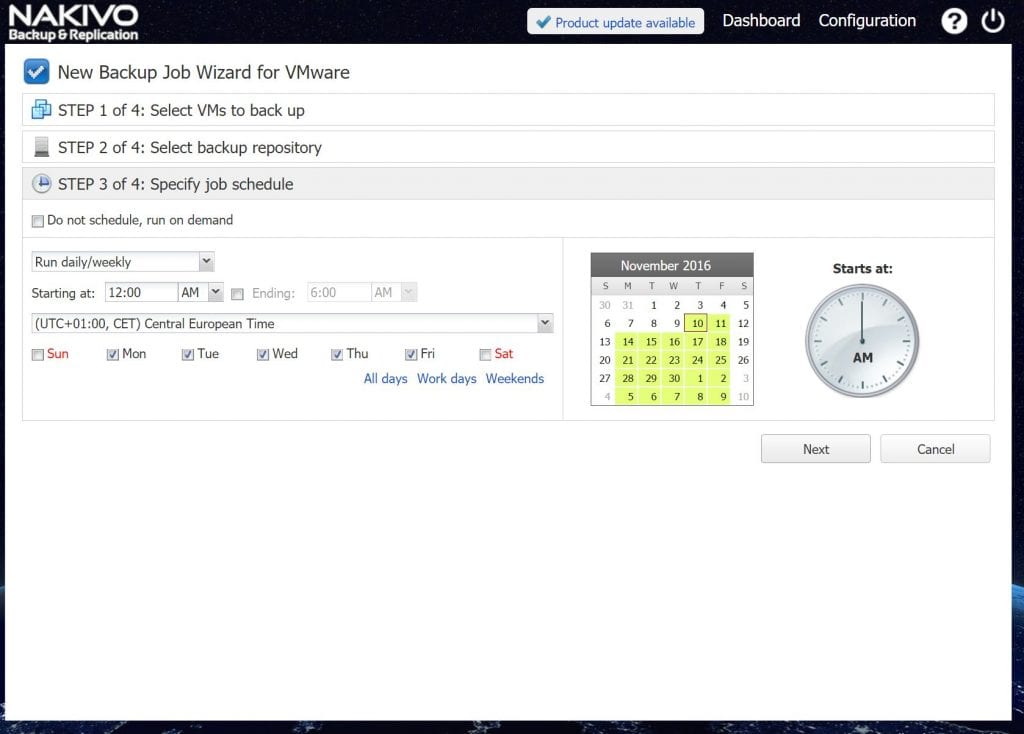Uncheck the Wed day checkbox
Screen dimensions: 1024x734
tap(263, 354)
